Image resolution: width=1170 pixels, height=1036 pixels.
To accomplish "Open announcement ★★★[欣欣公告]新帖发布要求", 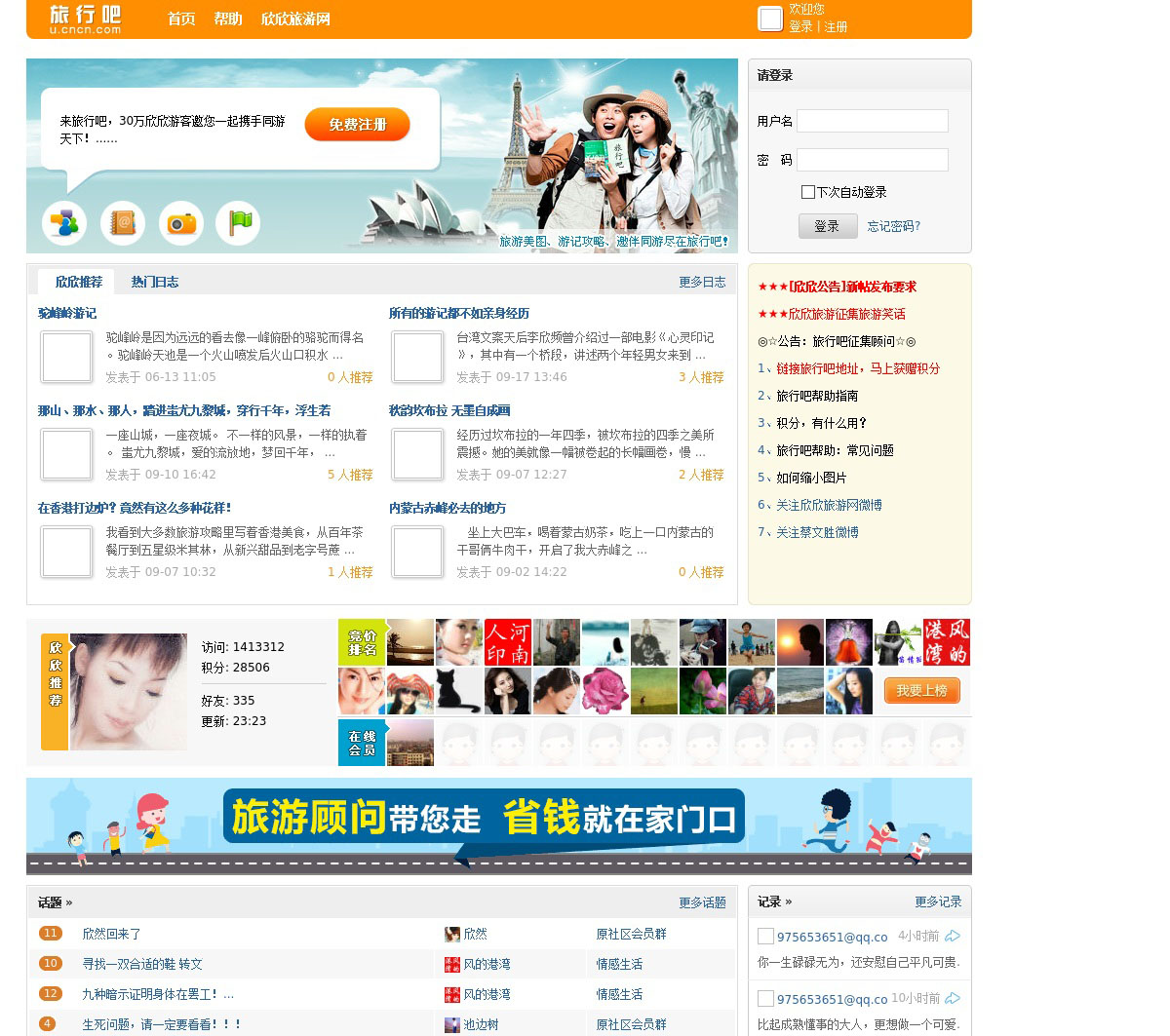I will [x=837, y=287].
